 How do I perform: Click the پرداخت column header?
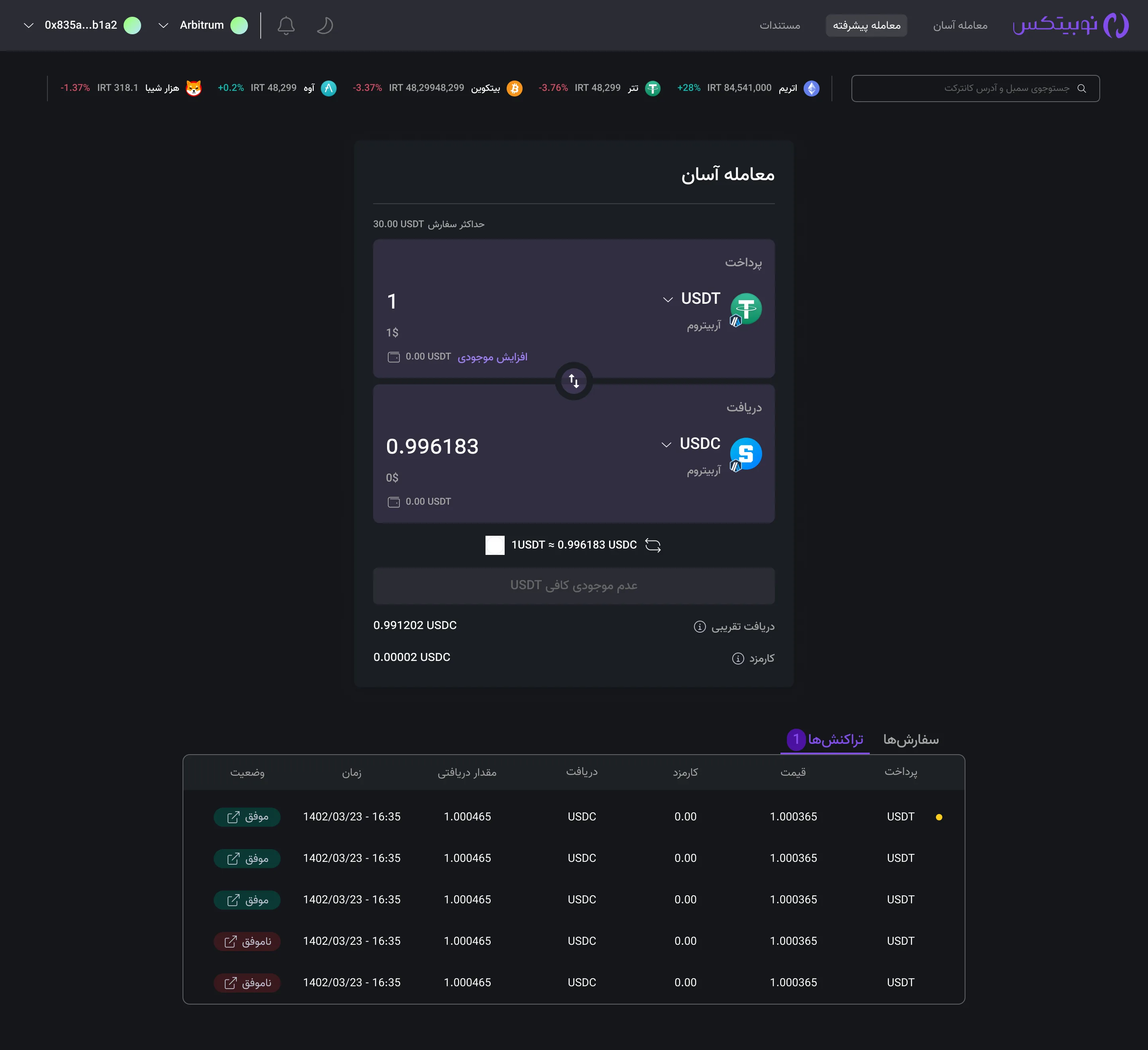pyautogui.click(x=900, y=772)
